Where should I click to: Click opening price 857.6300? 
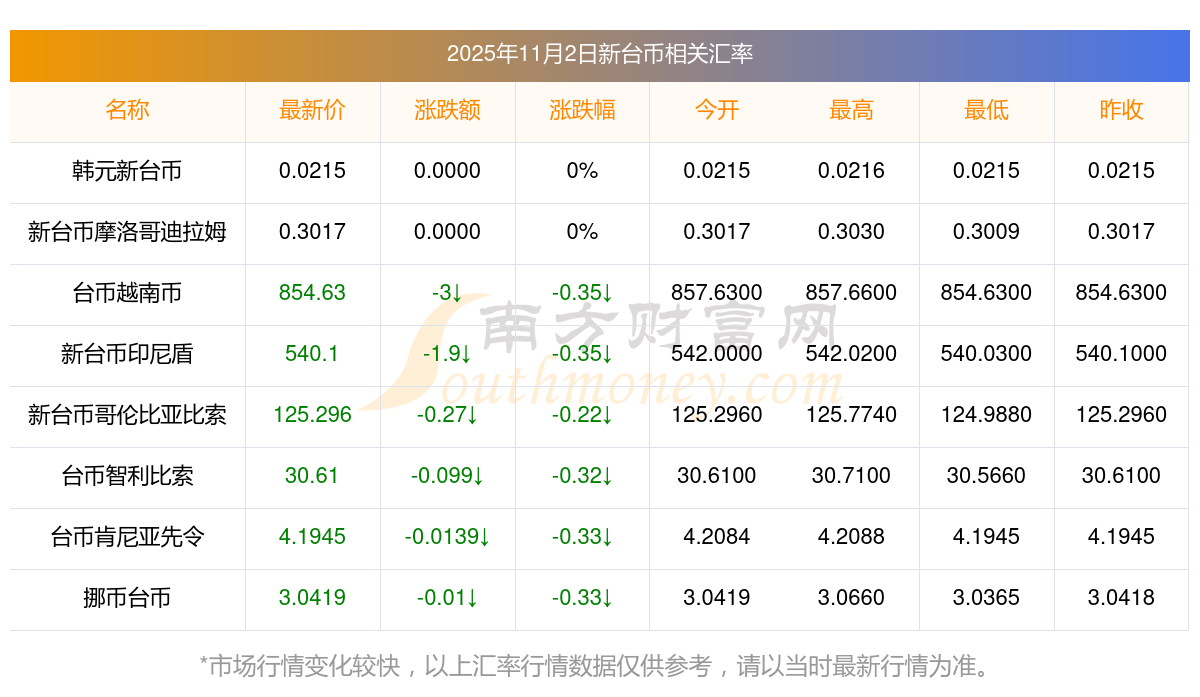(717, 293)
